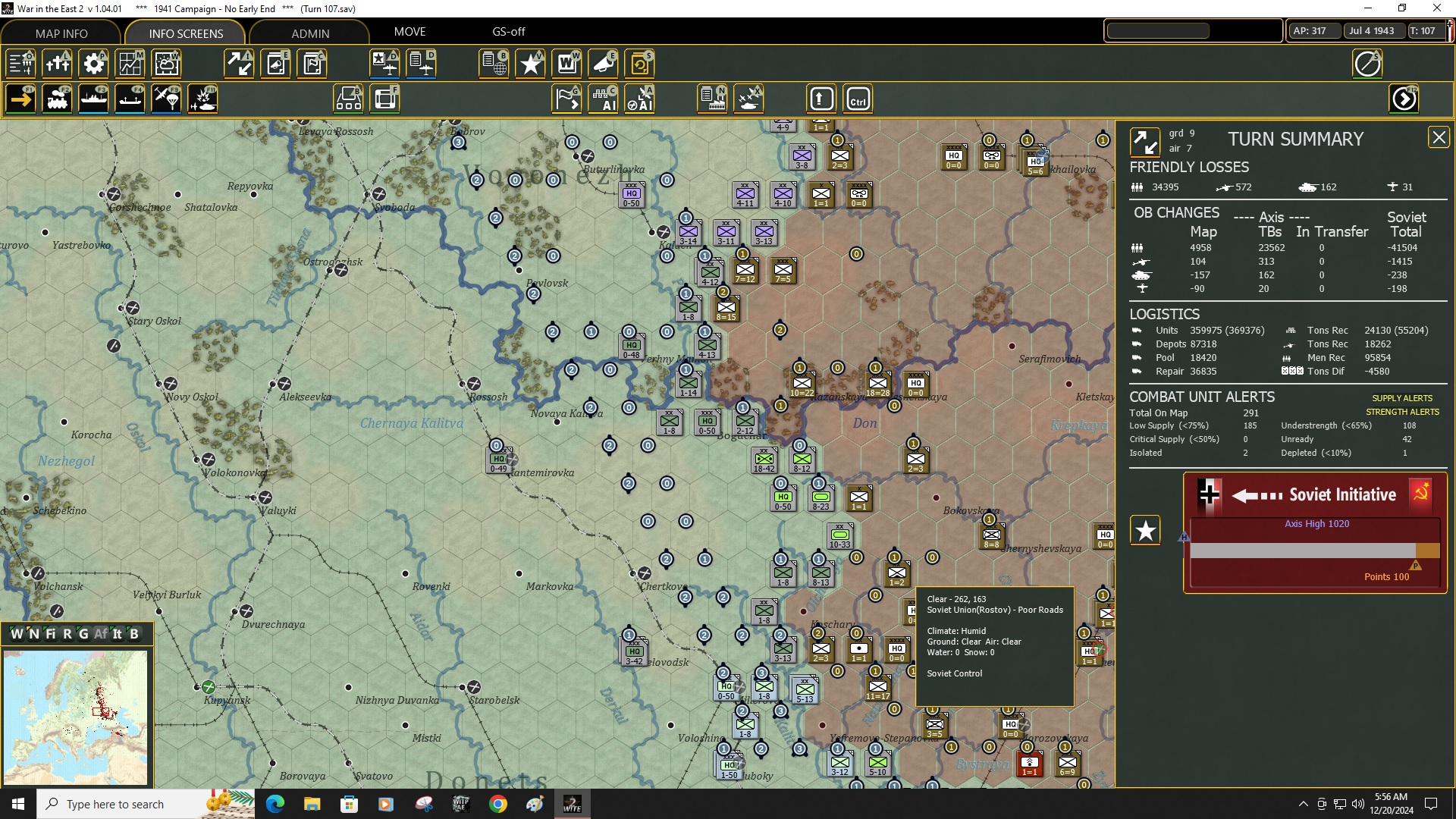Click the End Turn F12 arrow button

1404,99
